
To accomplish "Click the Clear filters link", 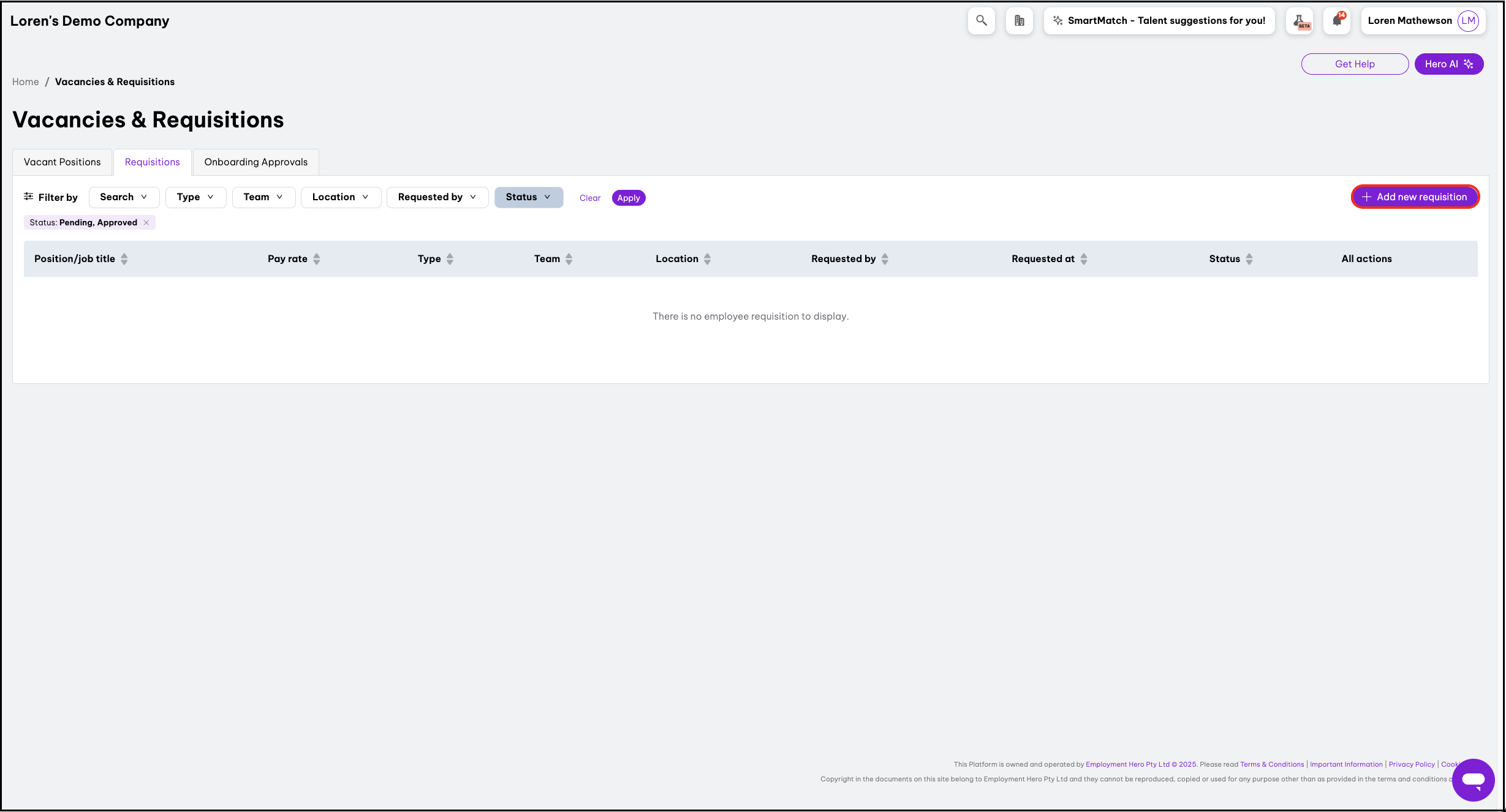I will pos(589,198).
